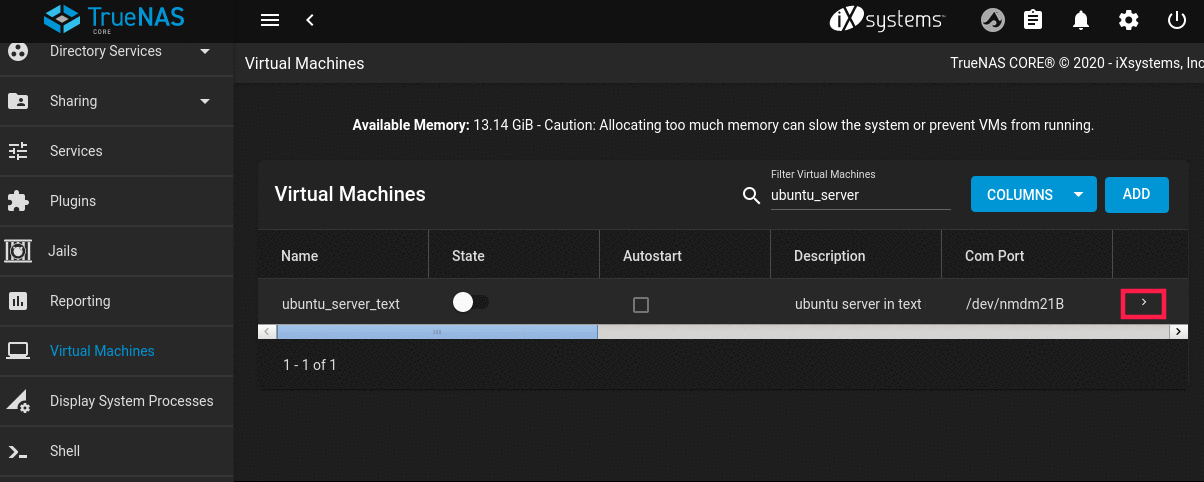This screenshot has width=1204, height=482.
Task: Open the alerts bell icon
Action: point(1081,20)
